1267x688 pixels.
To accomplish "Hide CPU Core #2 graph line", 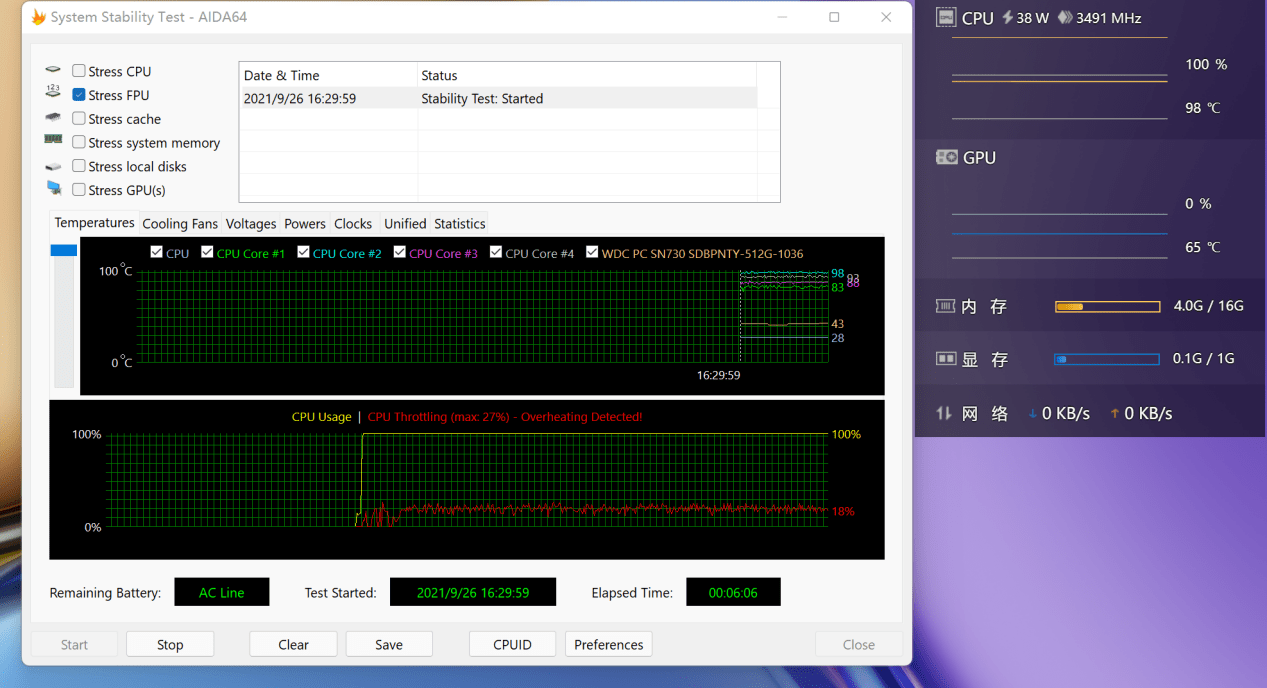I will [304, 253].
